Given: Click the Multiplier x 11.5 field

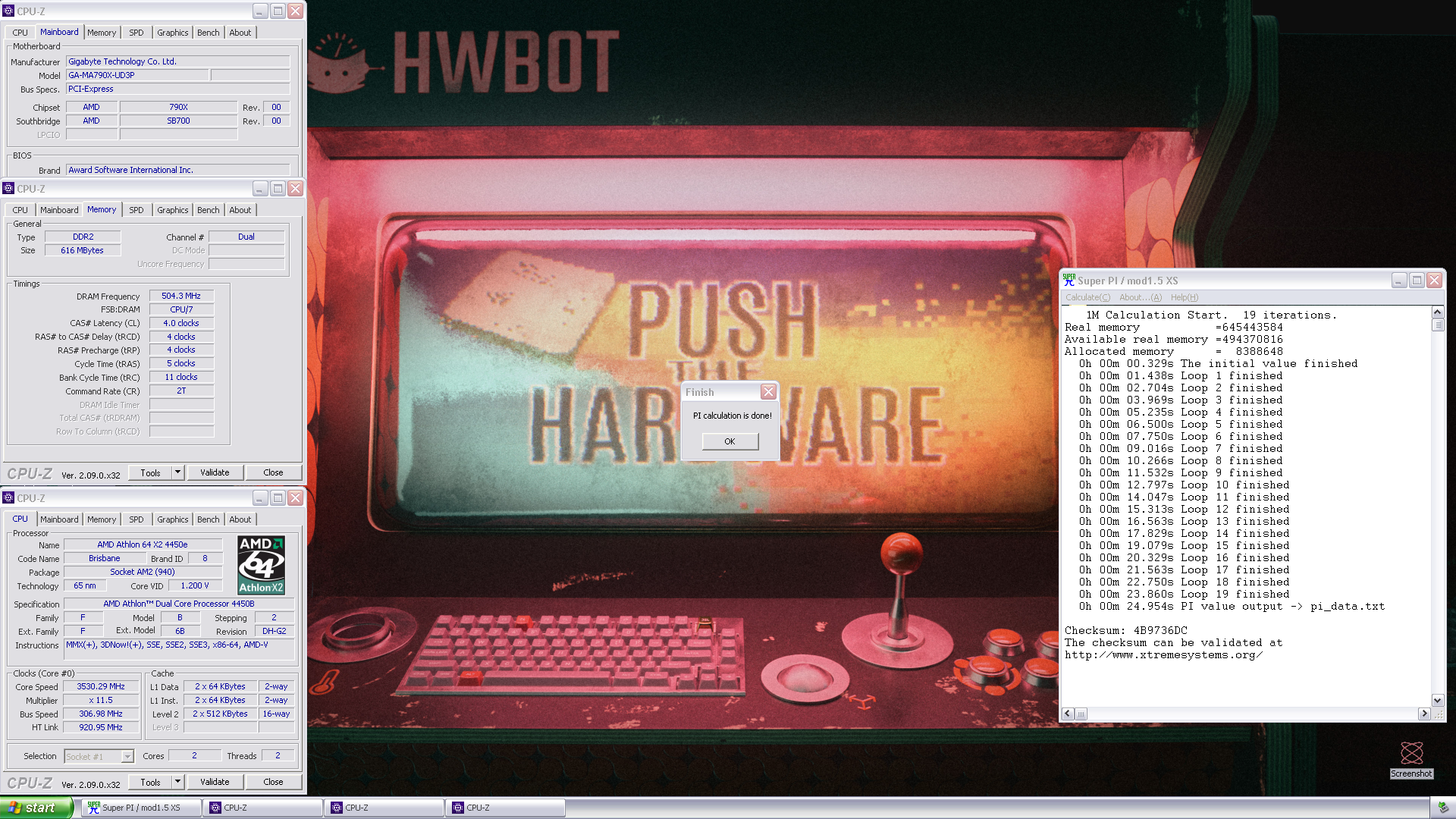Looking at the screenshot, I should point(101,700).
